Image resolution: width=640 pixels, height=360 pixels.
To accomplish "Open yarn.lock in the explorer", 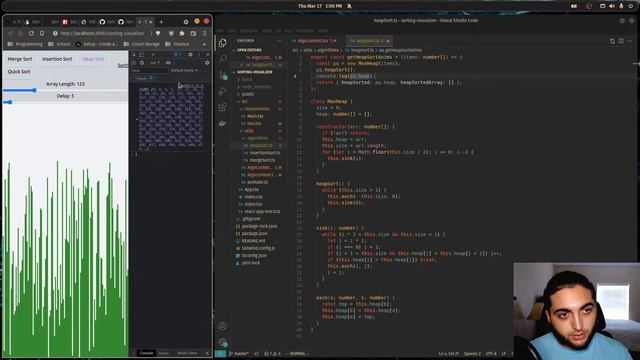I will pyautogui.click(x=250, y=263).
